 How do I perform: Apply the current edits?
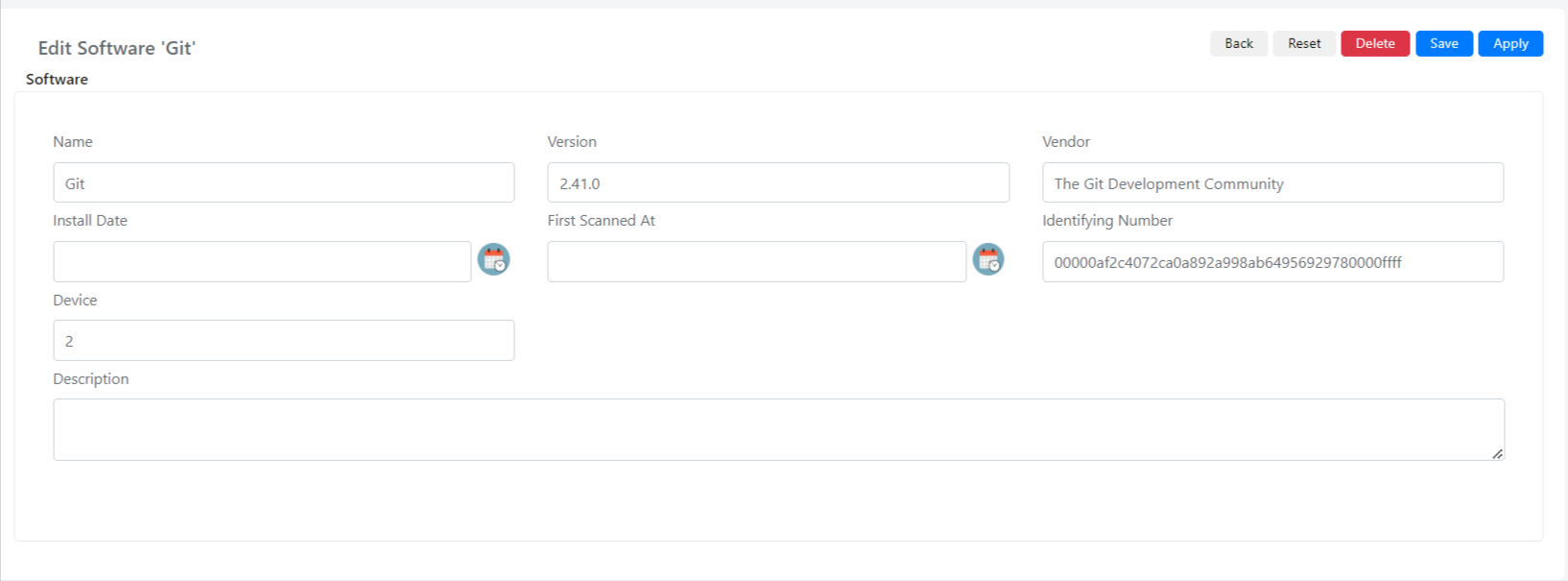coord(1510,43)
